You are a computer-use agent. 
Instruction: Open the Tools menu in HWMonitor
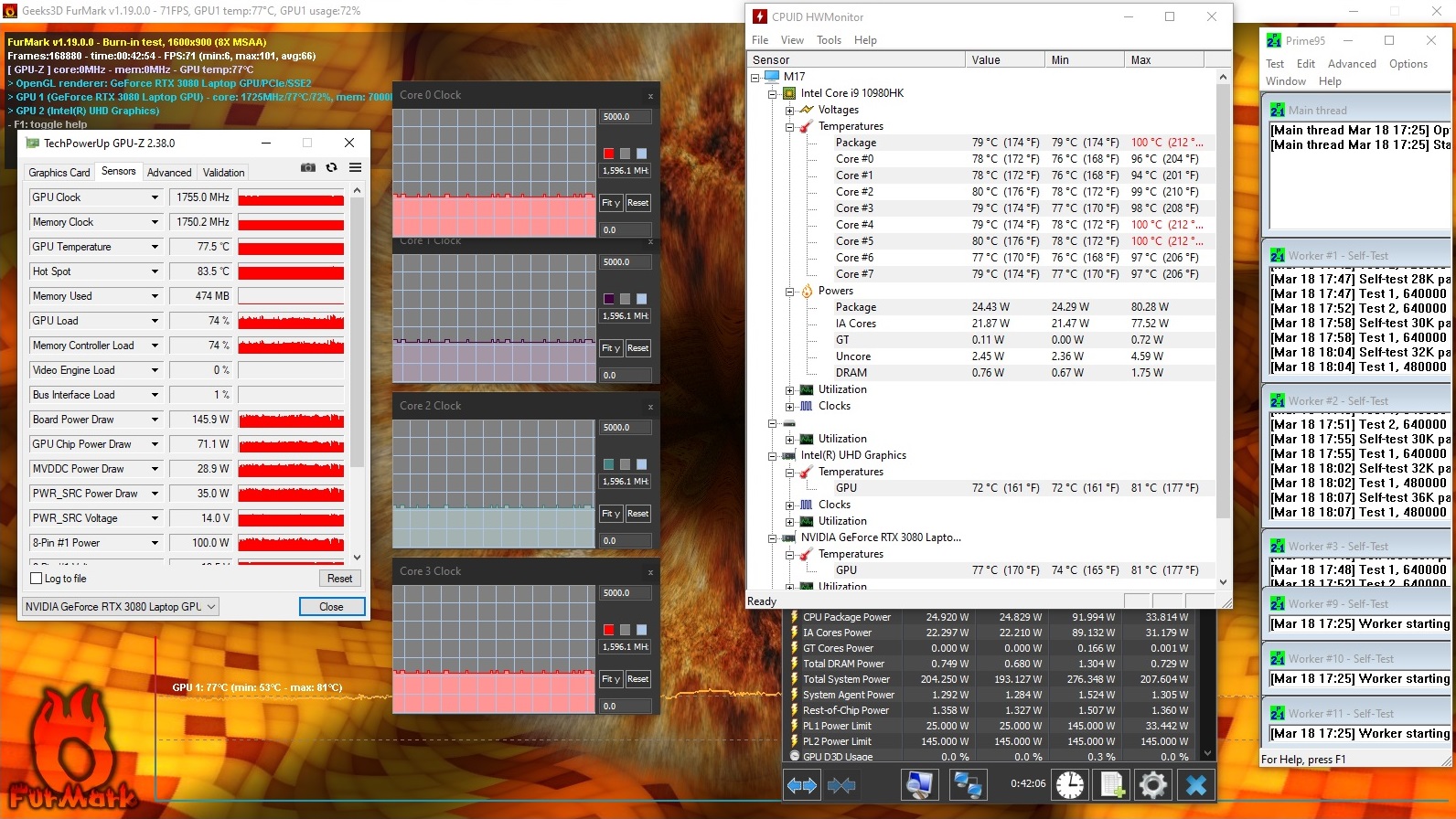click(829, 40)
